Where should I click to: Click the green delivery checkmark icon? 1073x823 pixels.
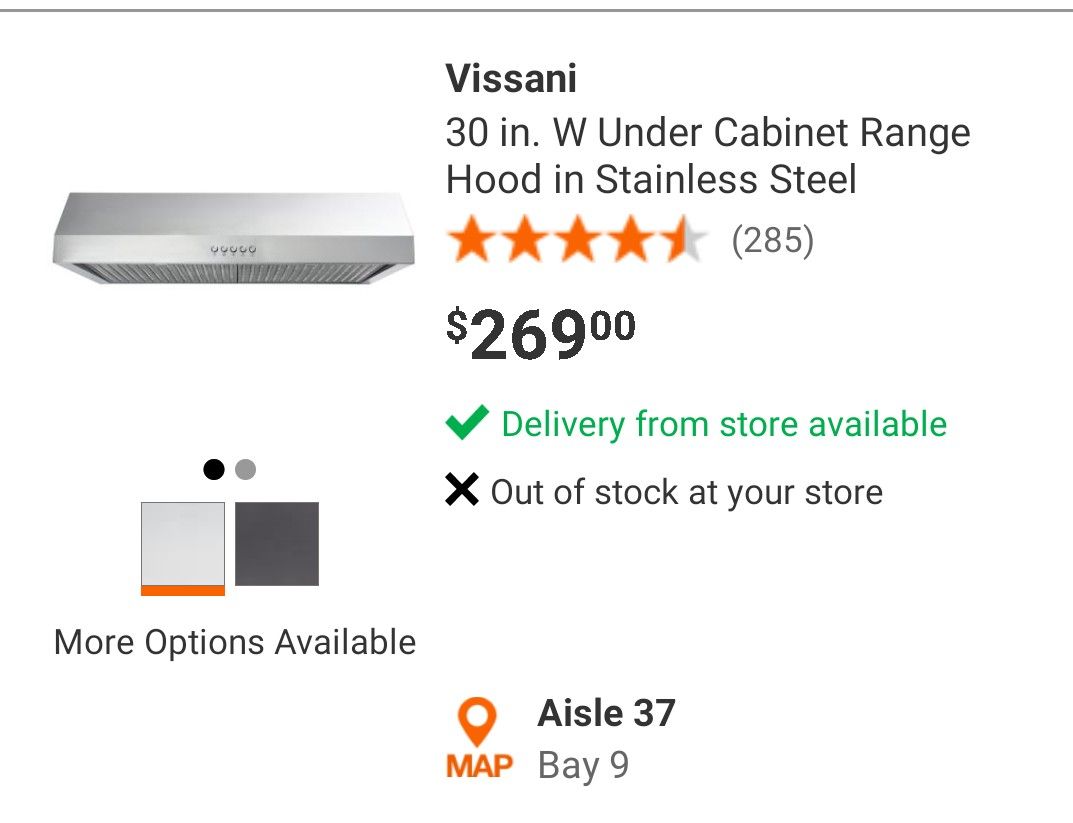tap(467, 422)
